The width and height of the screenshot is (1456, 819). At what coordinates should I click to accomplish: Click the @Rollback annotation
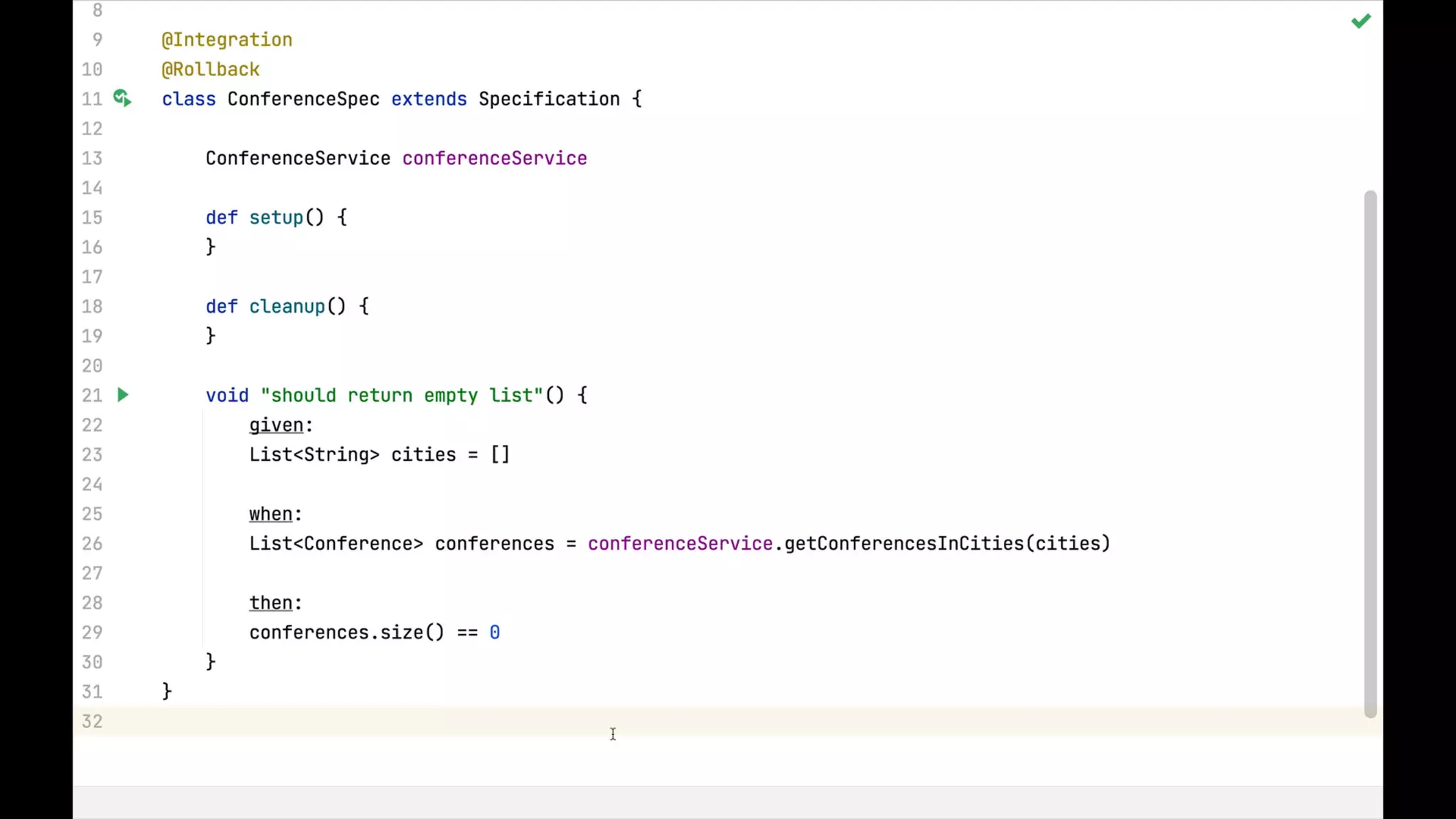pyautogui.click(x=210, y=70)
